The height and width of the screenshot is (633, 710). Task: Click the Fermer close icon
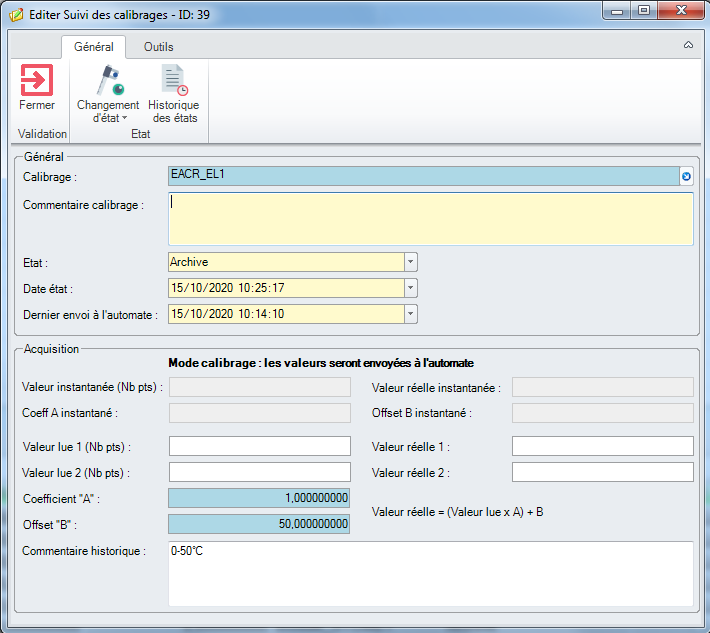pyautogui.click(x=37, y=80)
